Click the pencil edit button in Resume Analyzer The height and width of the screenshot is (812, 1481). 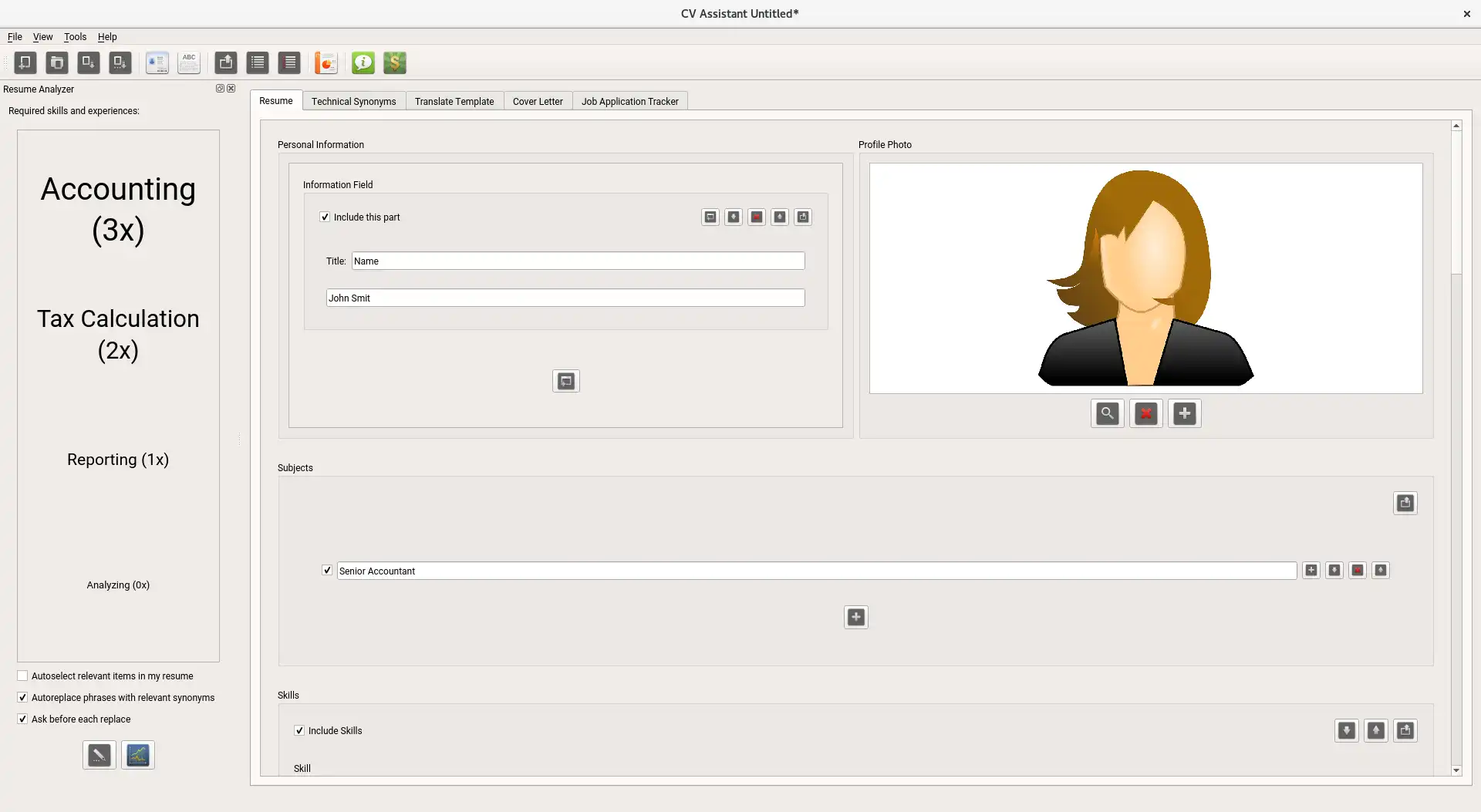point(100,755)
